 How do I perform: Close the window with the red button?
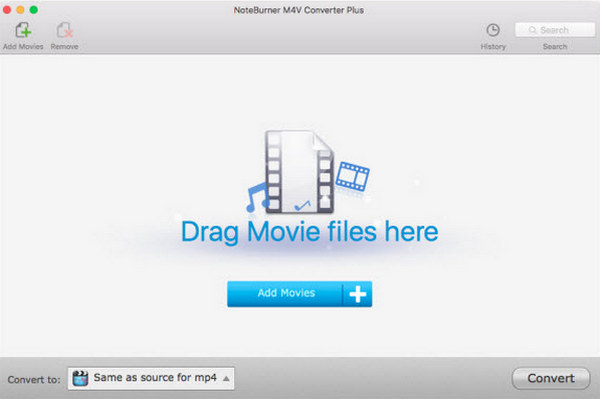pyautogui.click(x=7, y=10)
